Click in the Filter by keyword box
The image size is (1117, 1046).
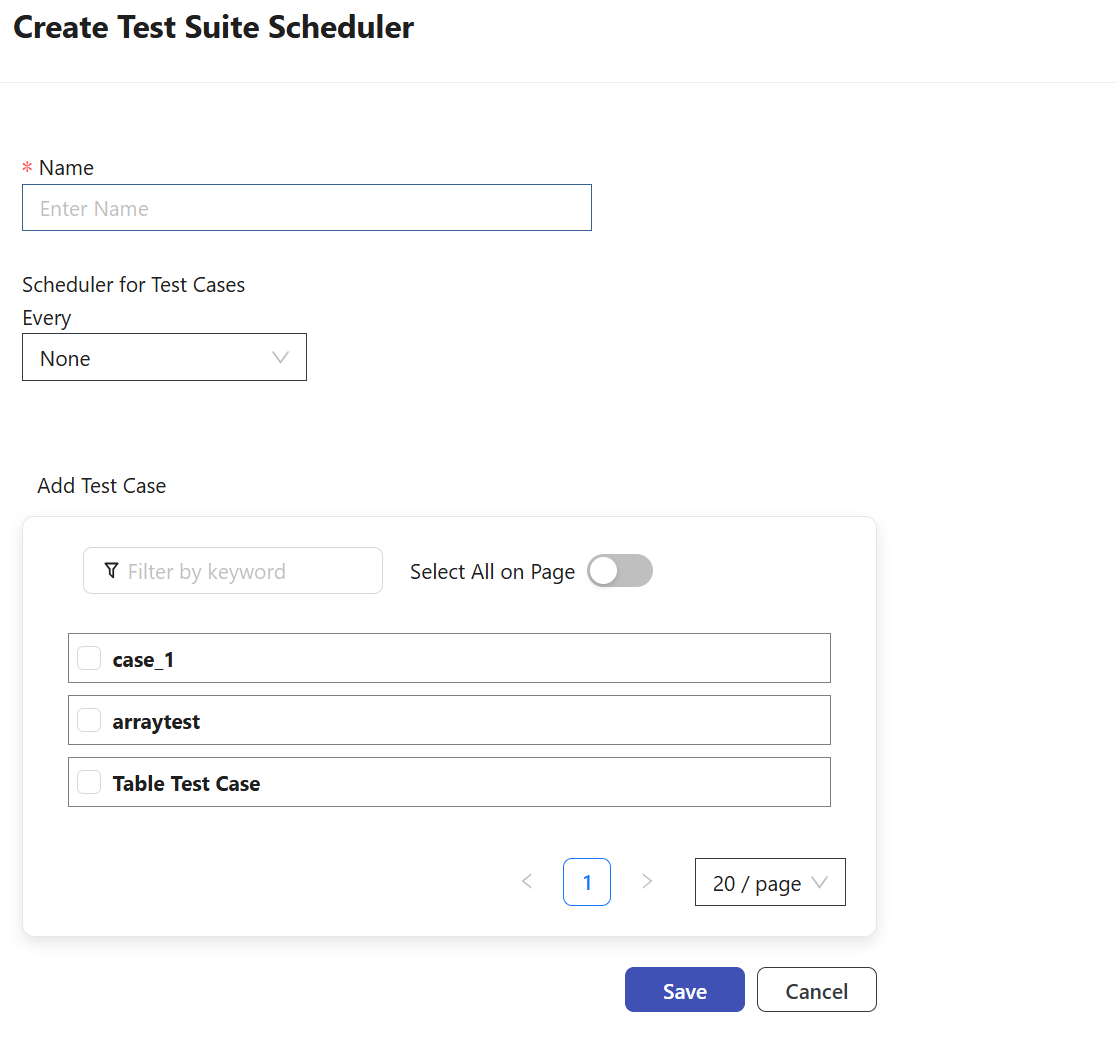[x=245, y=571]
